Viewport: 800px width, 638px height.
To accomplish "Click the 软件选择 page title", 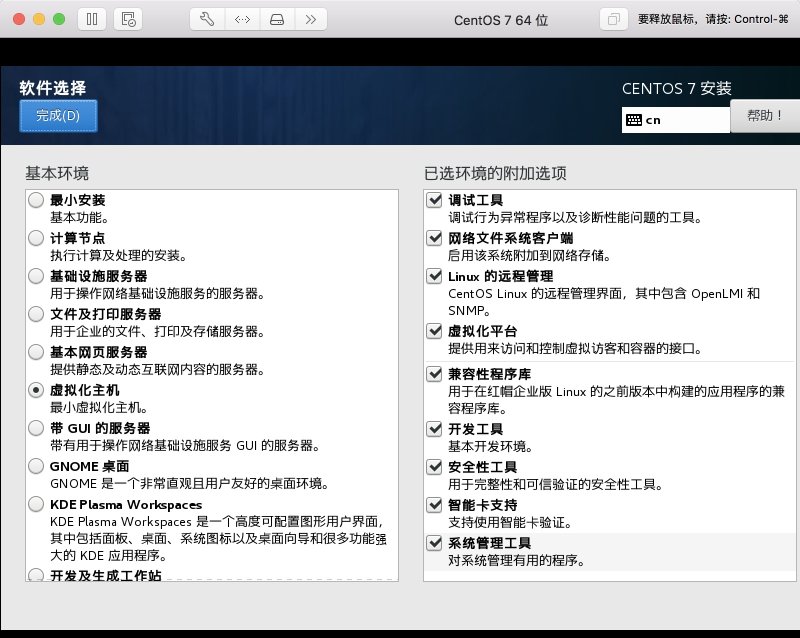I will pyautogui.click(x=53, y=88).
